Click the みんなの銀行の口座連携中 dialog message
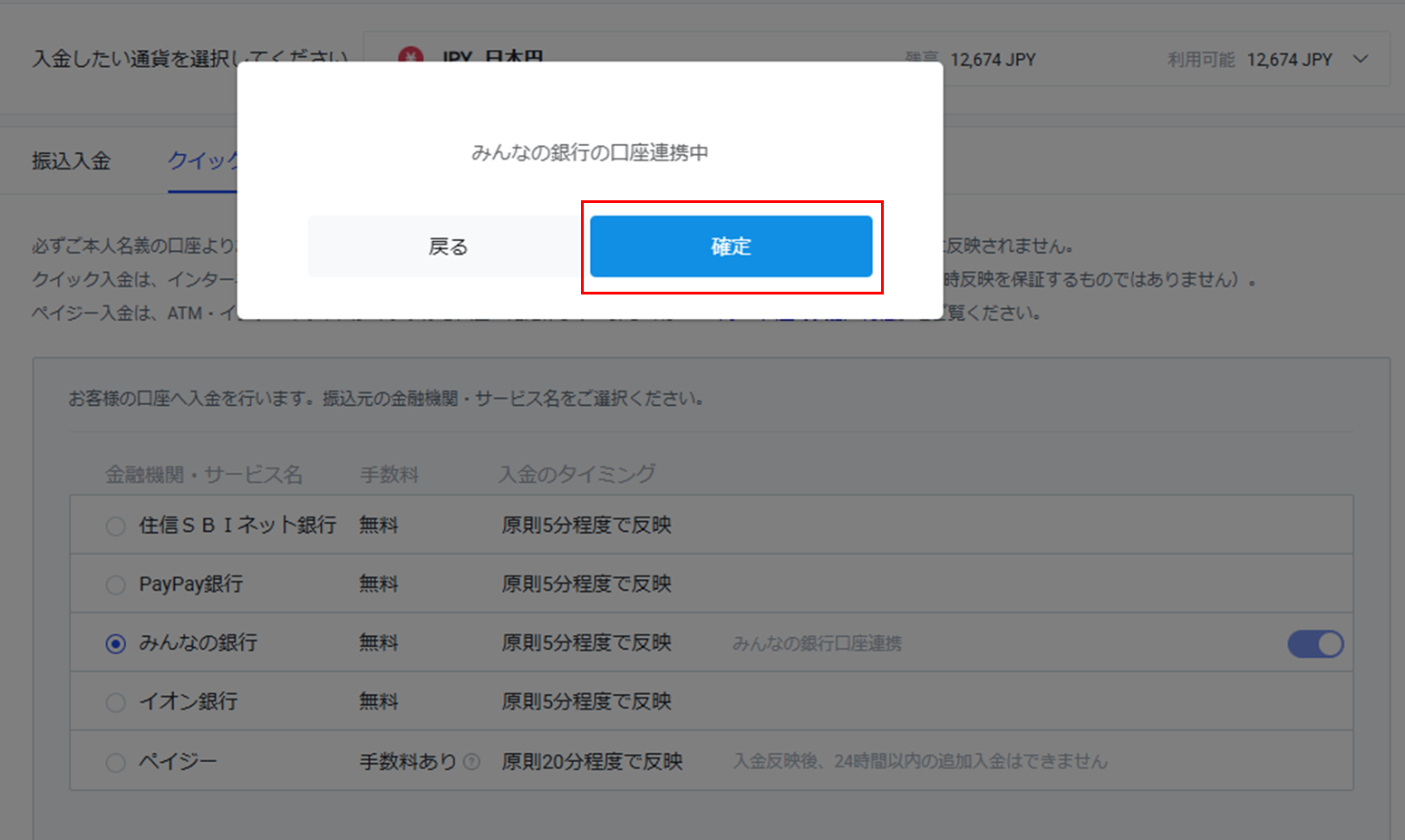The height and width of the screenshot is (840, 1405). 589,153
